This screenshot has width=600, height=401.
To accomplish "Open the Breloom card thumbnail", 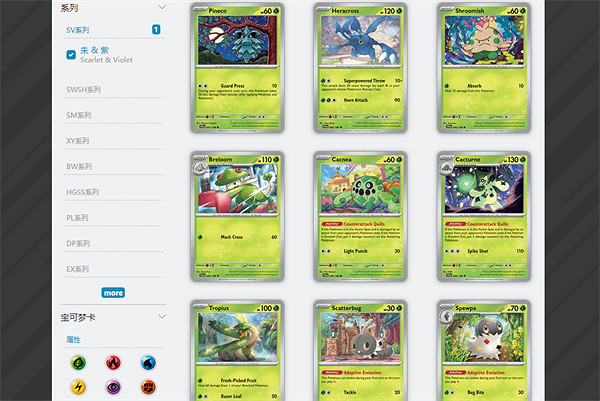I will (x=237, y=217).
